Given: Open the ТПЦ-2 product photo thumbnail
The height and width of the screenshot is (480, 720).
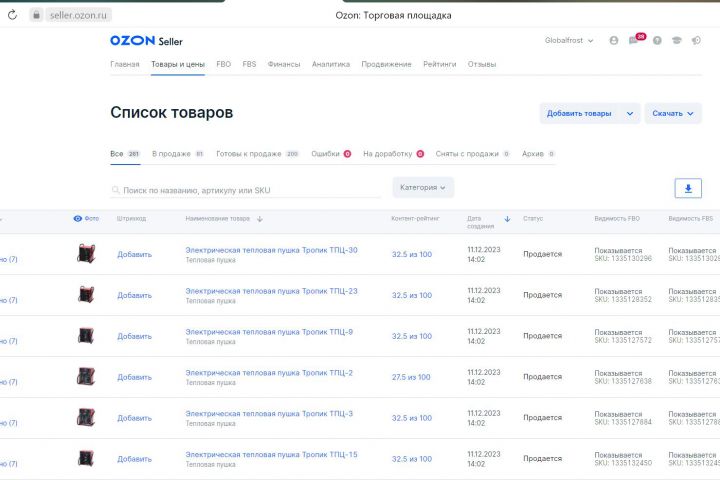Looking at the screenshot, I should (86, 376).
